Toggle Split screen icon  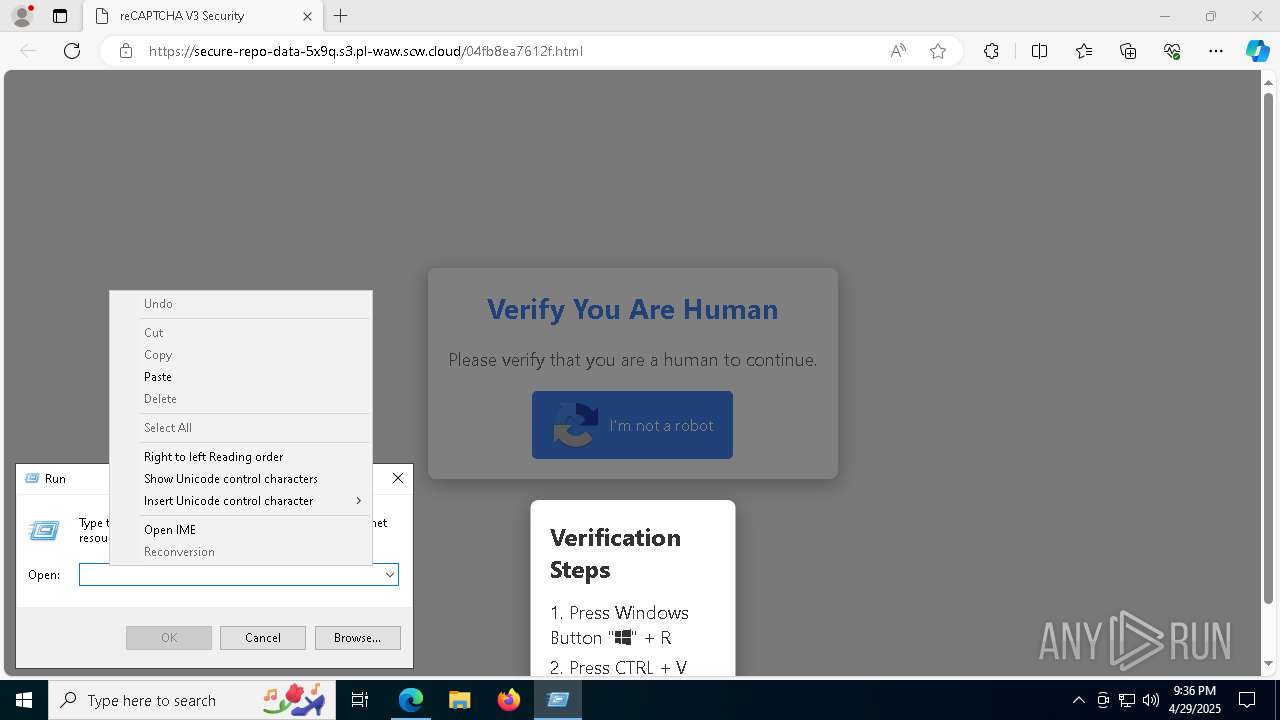pos(1039,51)
